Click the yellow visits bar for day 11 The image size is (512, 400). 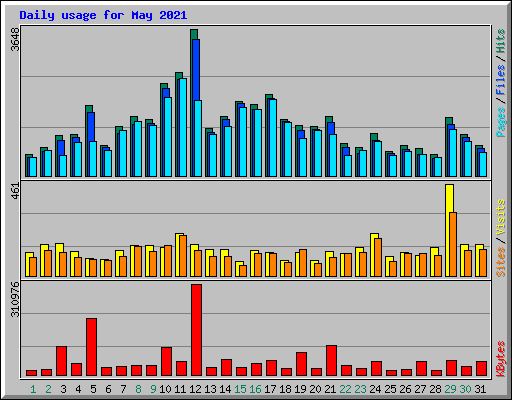pyautogui.click(x=179, y=255)
